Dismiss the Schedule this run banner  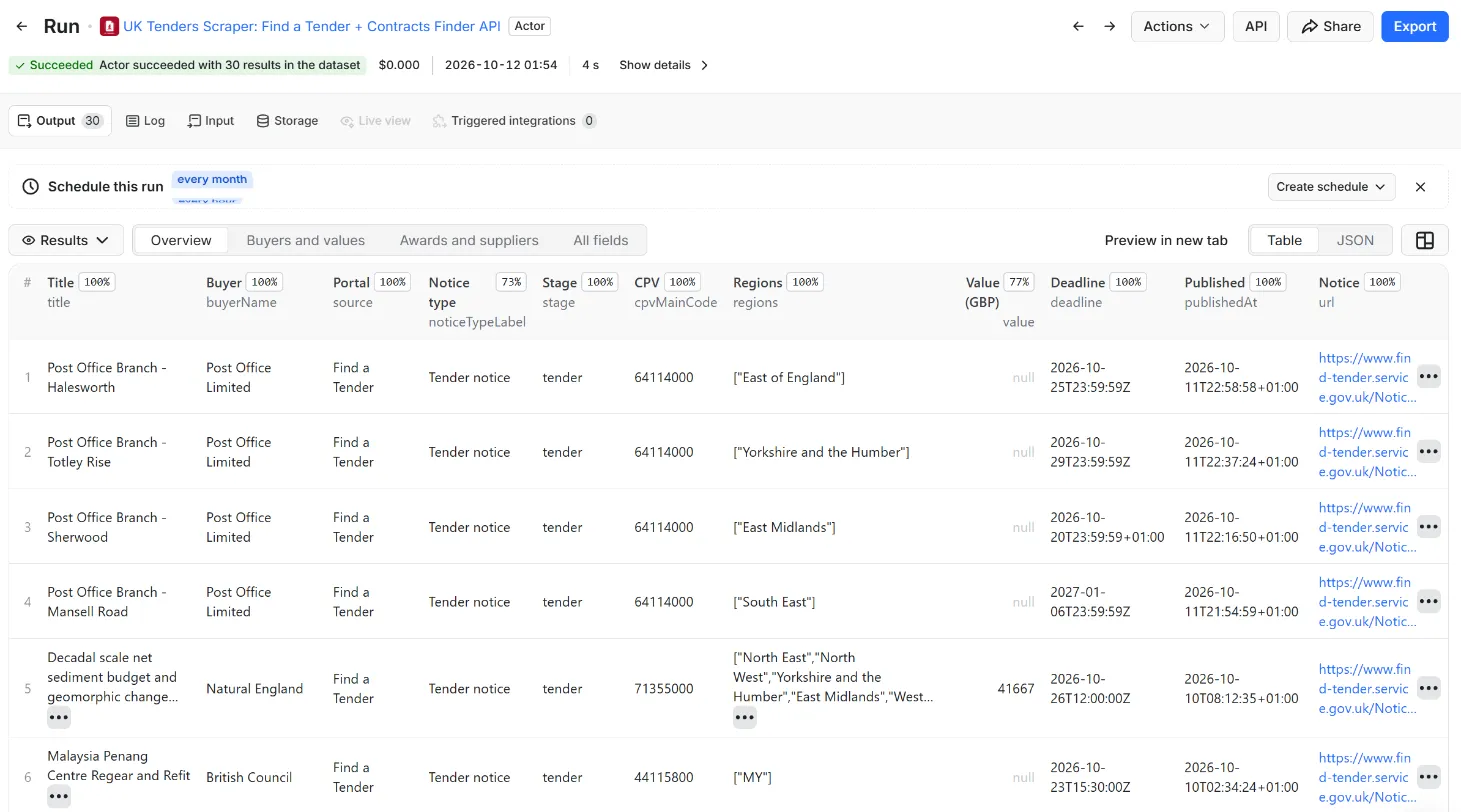pyautogui.click(x=1420, y=187)
